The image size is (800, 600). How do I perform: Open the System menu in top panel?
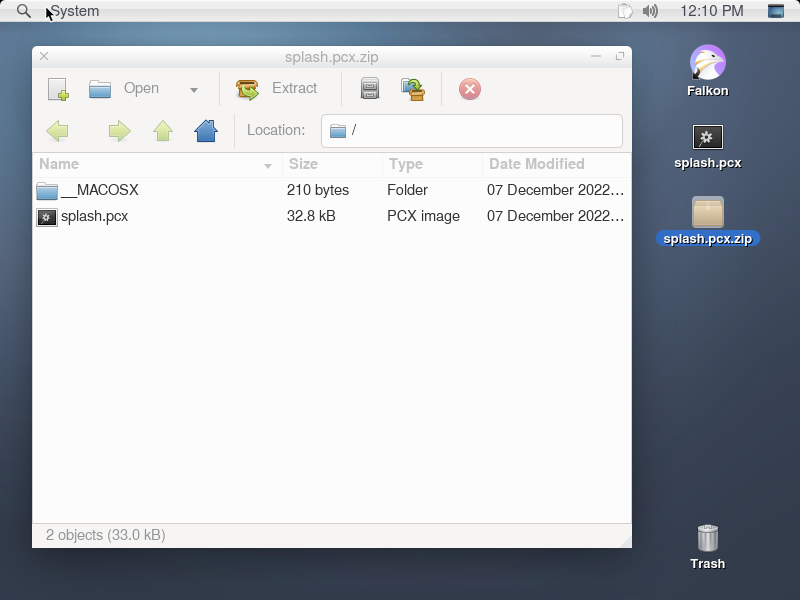(75, 11)
